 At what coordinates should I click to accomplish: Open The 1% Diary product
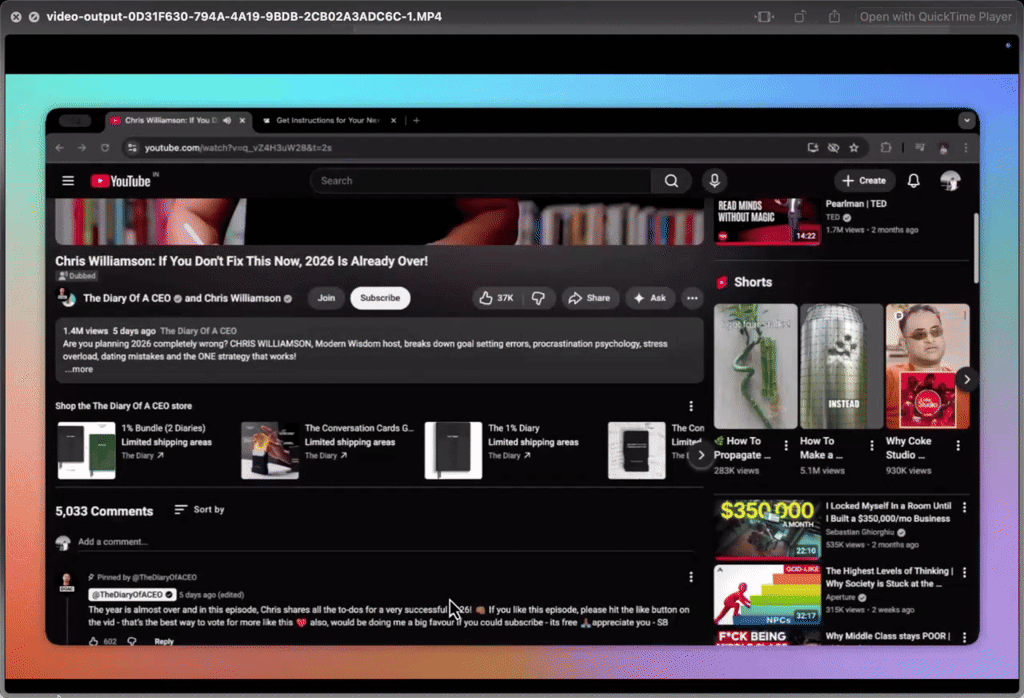pos(503,451)
